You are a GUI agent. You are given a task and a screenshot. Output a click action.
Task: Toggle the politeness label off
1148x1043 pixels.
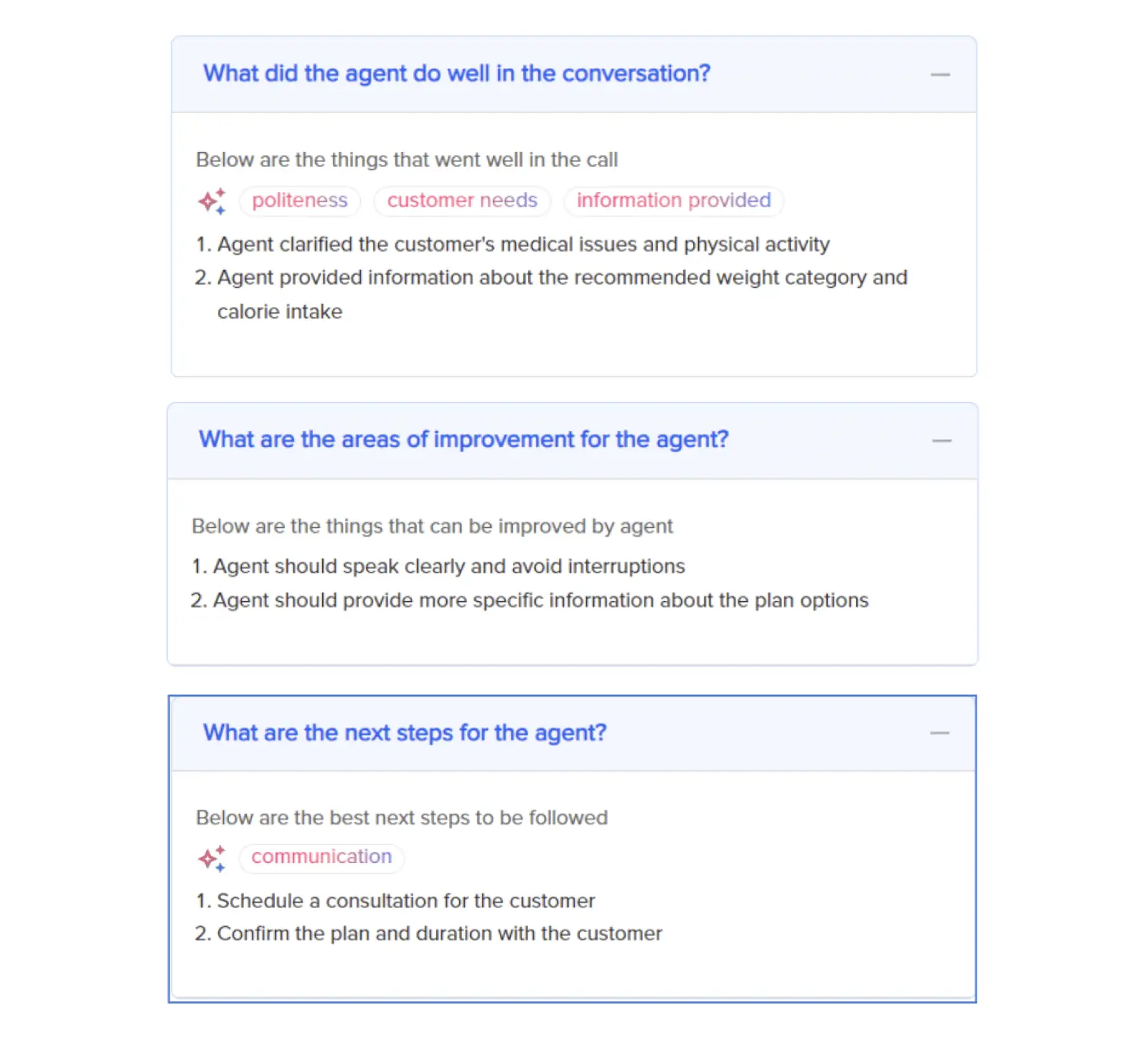point(299,201)
